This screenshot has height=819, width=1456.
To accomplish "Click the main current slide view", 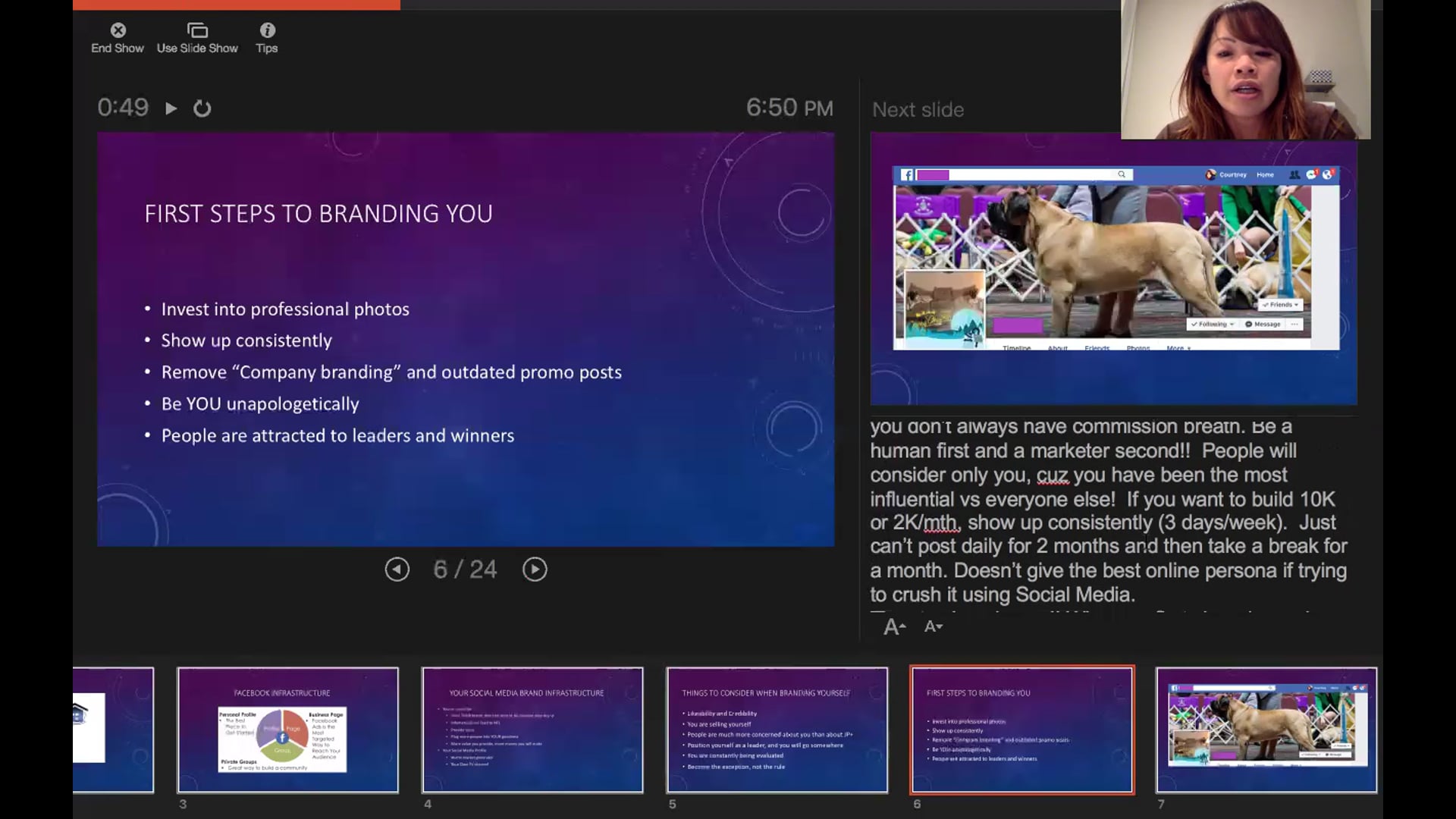I will [466, 339].
